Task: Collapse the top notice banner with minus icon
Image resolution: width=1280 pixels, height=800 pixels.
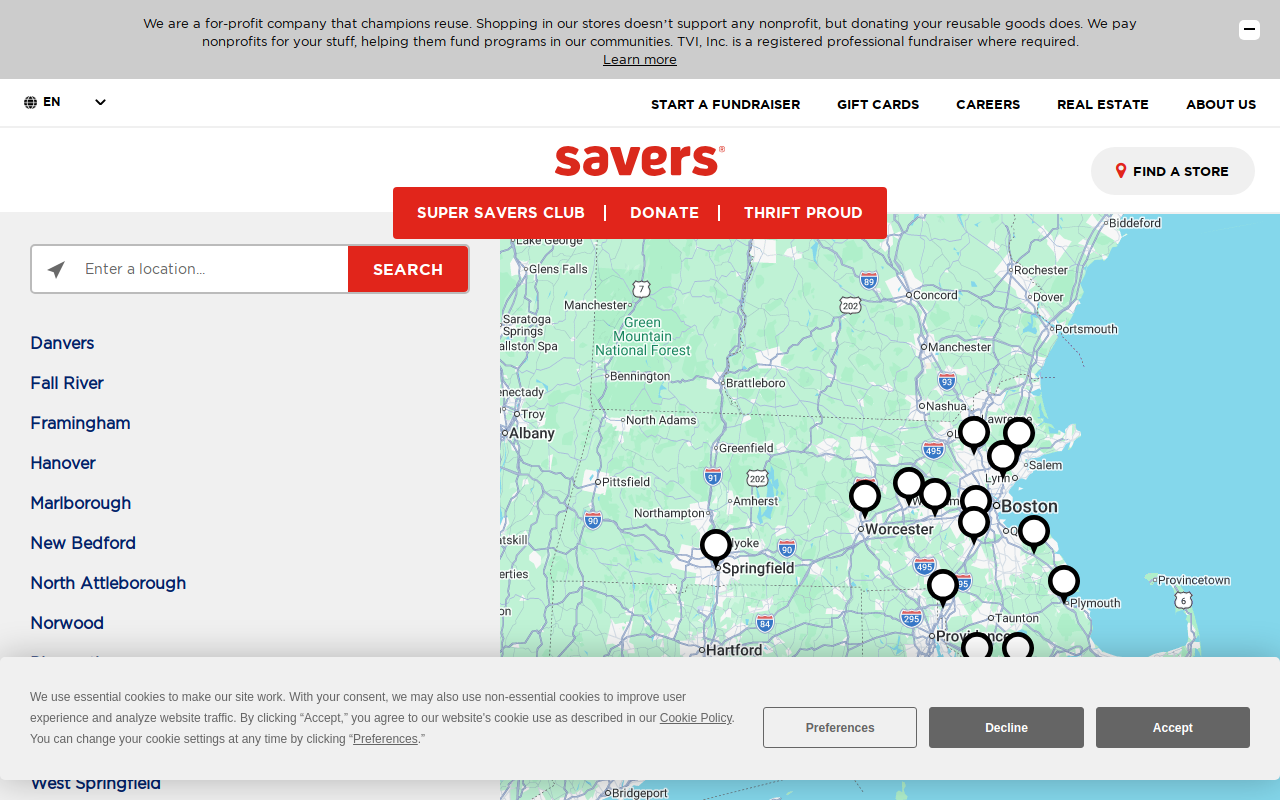Action: 1249,30
